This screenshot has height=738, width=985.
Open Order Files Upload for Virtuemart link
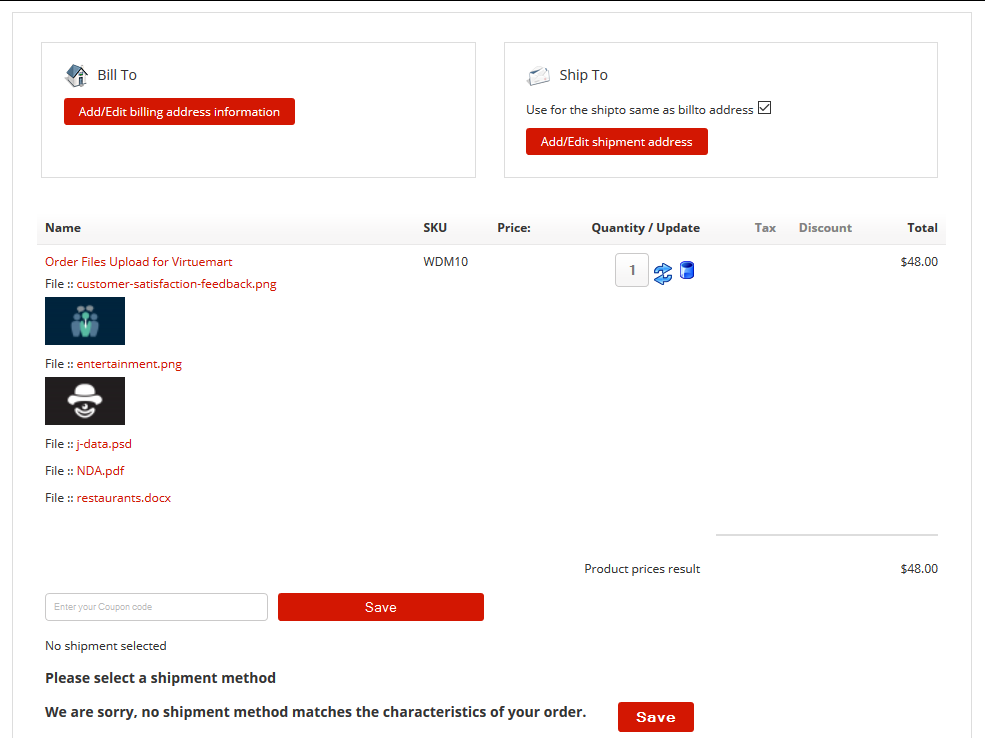point(138,262)
